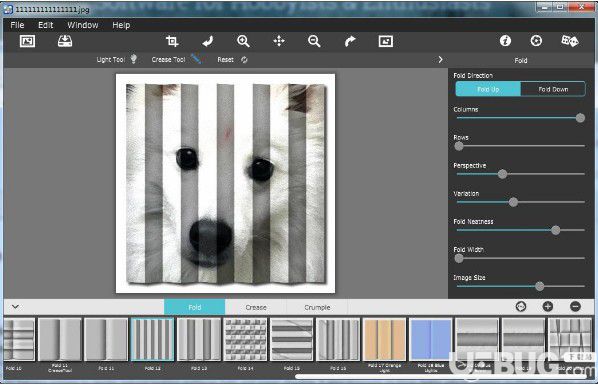Select the selected Fold 12 striped preset
The width and height of the screenshot is (598, 386).
coord(152,339)
